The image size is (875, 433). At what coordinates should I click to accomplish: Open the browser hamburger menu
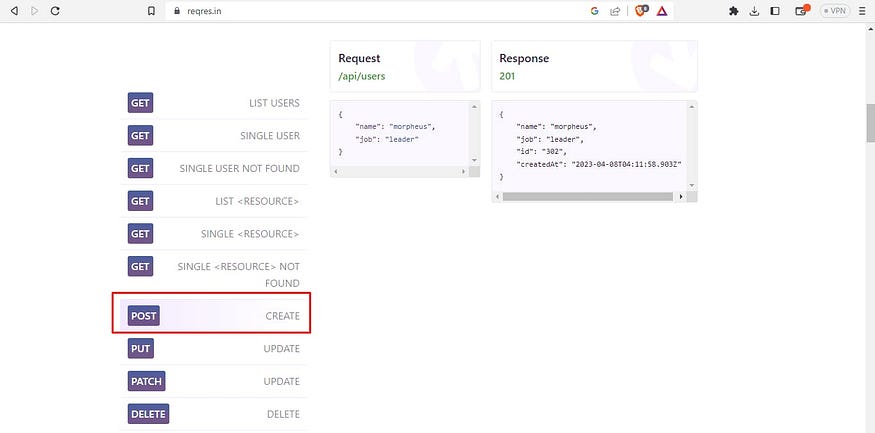point(863,11)
